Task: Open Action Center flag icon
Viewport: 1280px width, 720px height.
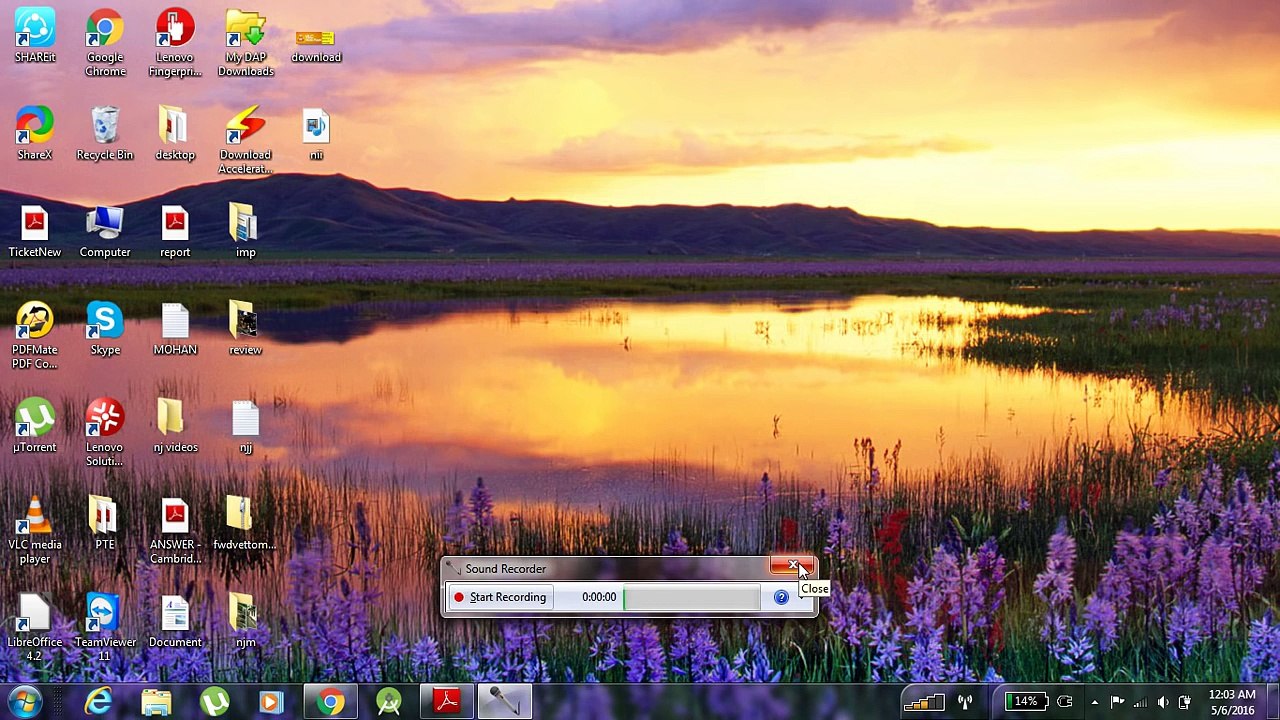Action: pyautogui.click(x=1117, y=702)
